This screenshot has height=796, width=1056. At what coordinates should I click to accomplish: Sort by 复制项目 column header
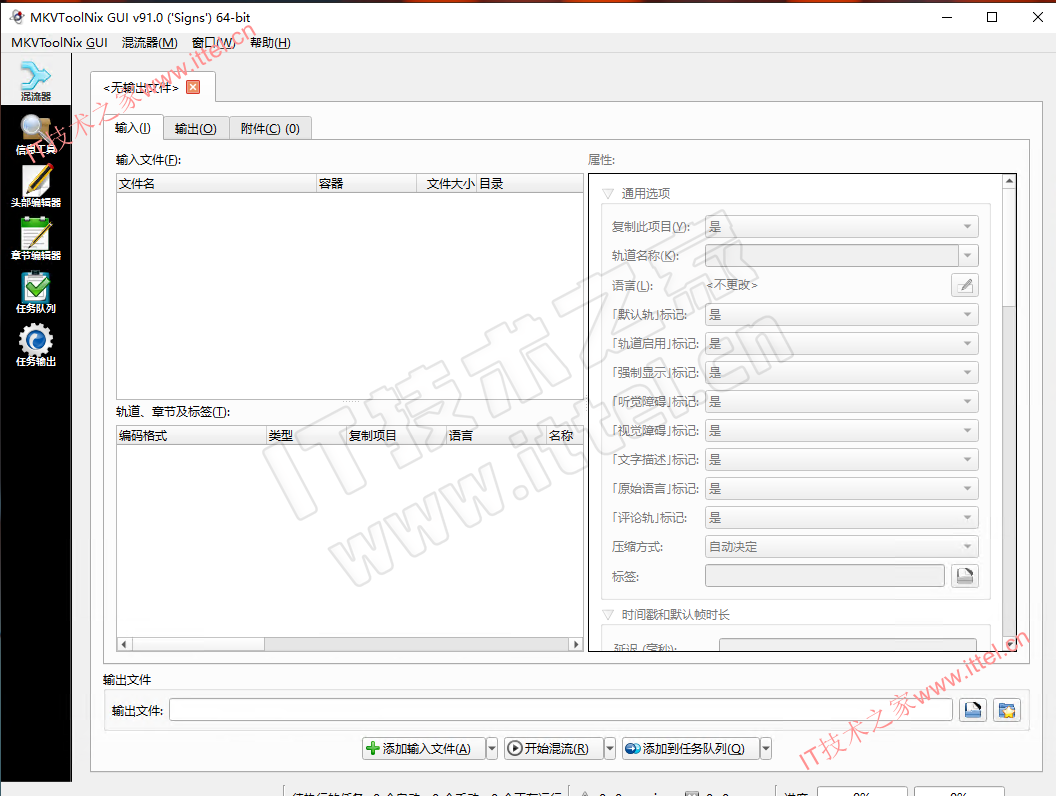tap(397, 436)
